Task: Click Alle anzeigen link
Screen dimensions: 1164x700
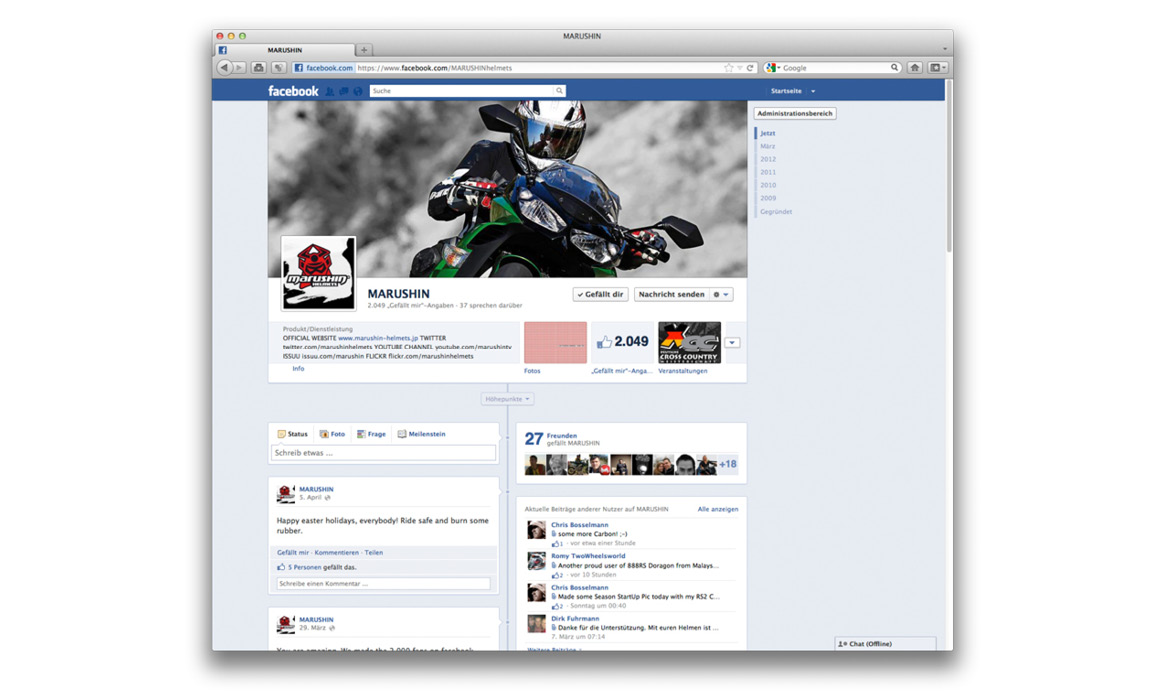Action: [x=718, y=509]
